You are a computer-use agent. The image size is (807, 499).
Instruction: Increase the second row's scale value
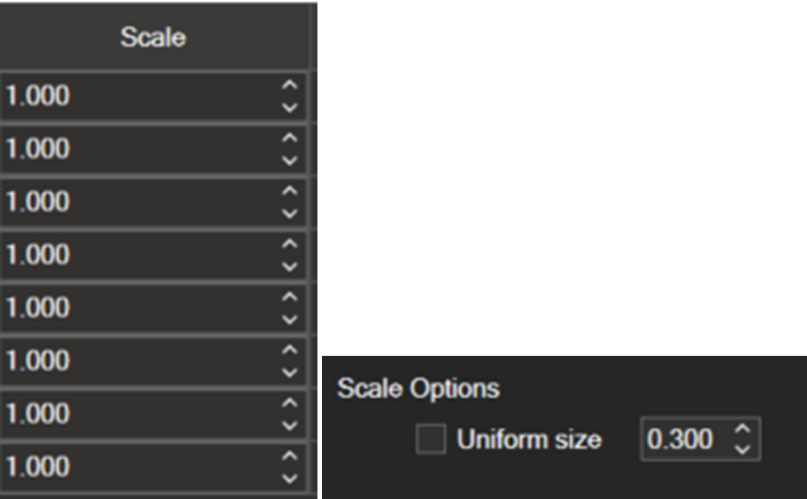pos(290,139)
